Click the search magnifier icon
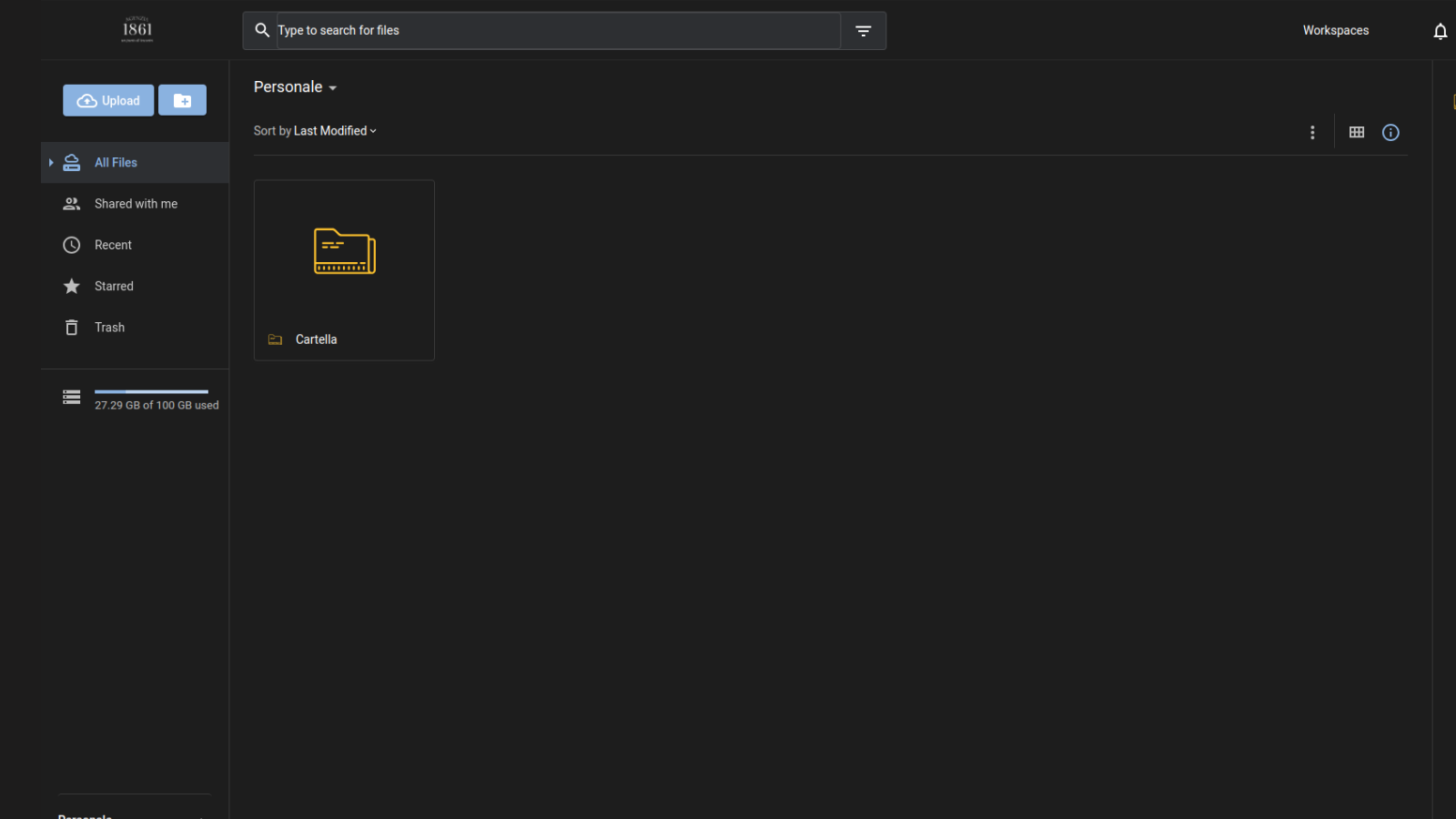This screenshot has height=819, width=1456. pos(262,30)
